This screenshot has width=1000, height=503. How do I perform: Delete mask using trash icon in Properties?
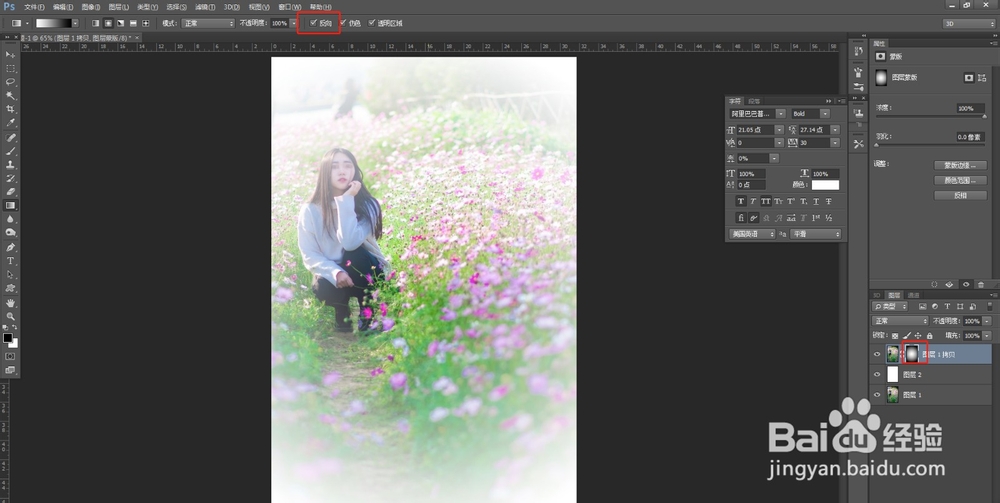click(x=981, y=284)
